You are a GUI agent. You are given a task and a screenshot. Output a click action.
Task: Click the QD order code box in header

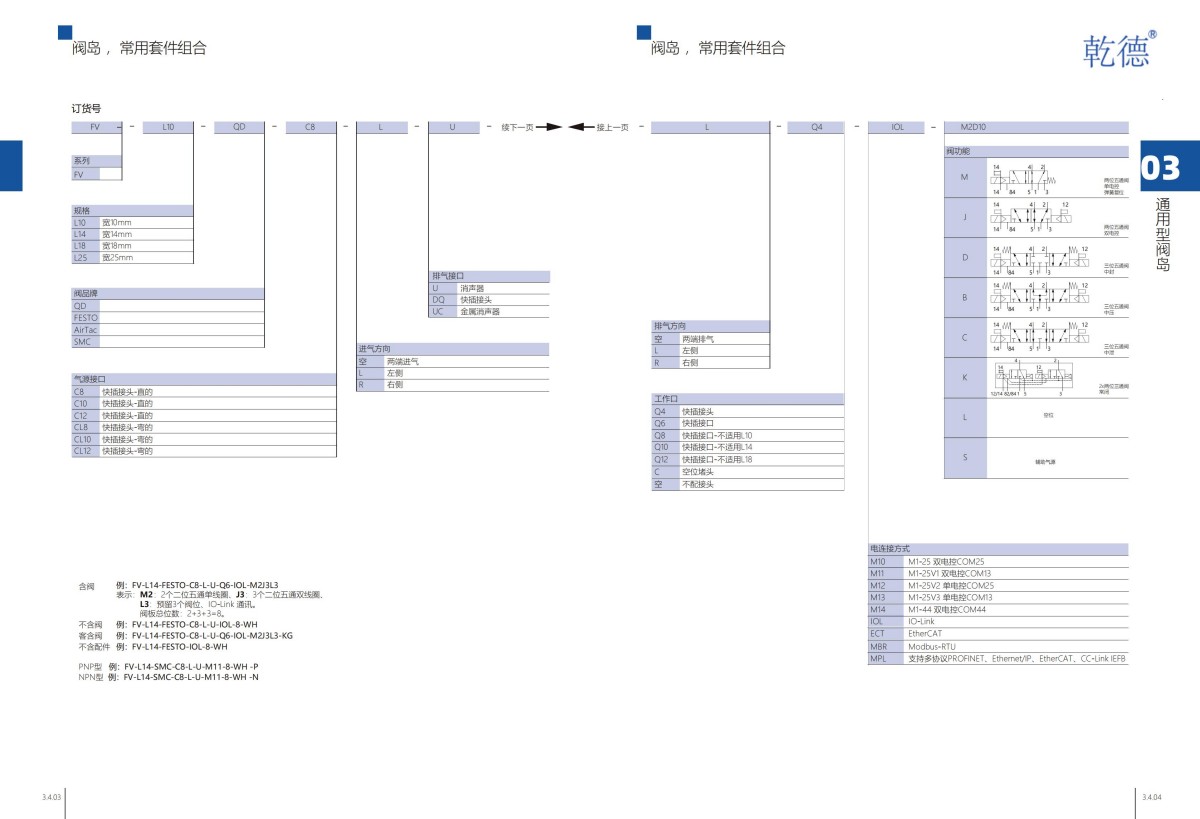(239, 127)
